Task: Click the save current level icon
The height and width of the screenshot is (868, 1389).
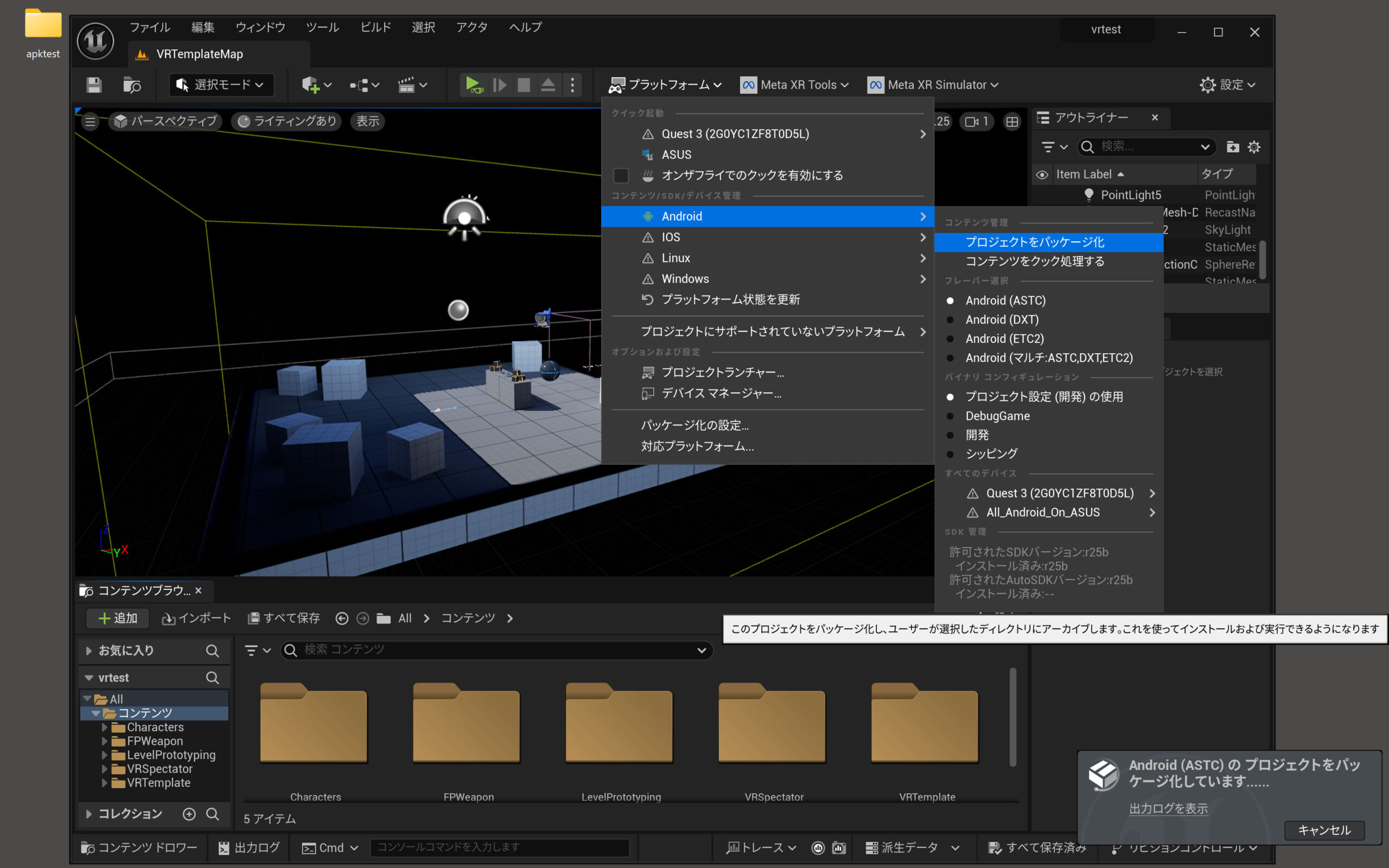Action: pos(94,85)
